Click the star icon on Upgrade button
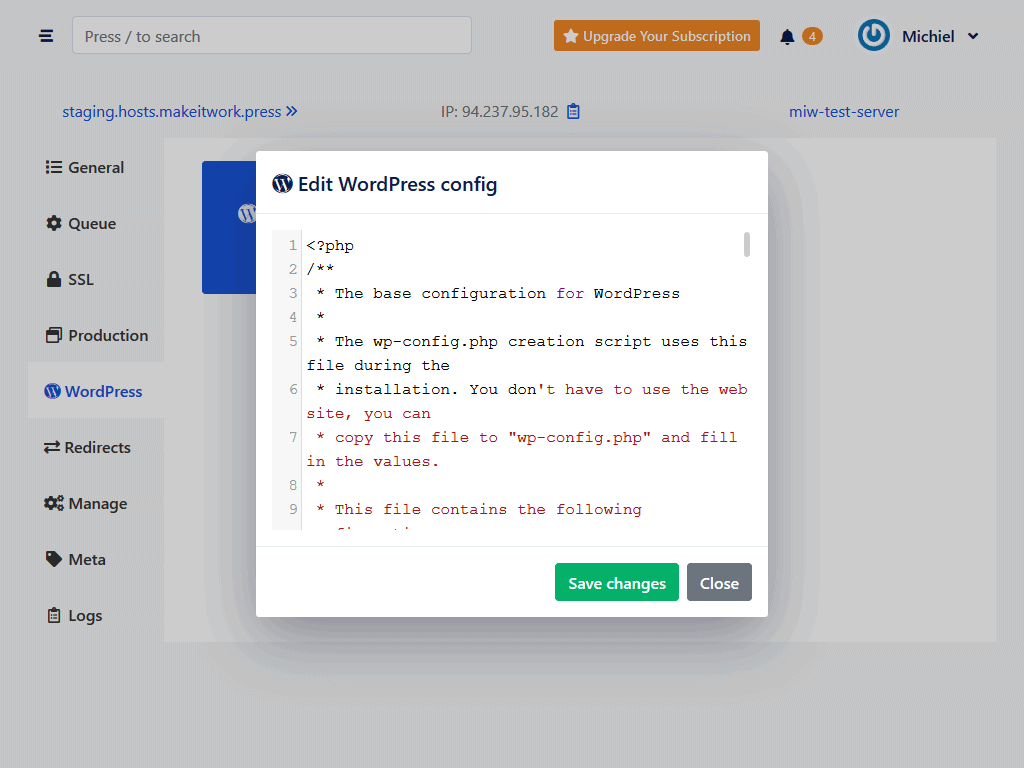 (x=571, y=36)
